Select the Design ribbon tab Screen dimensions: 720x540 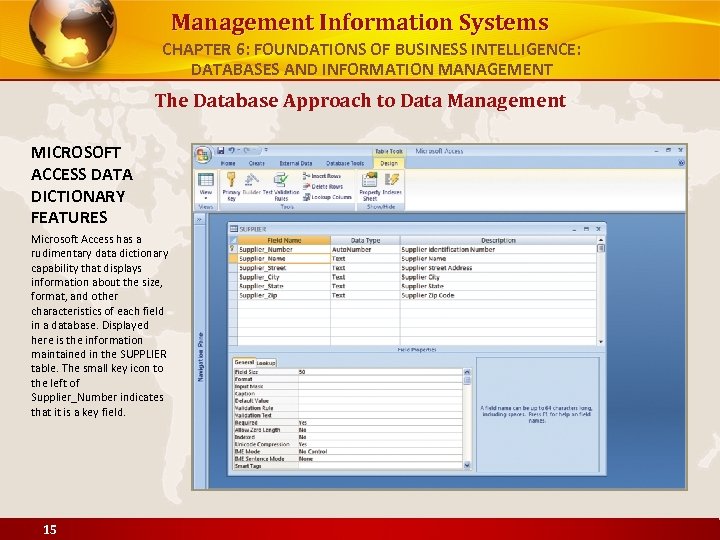388,163
